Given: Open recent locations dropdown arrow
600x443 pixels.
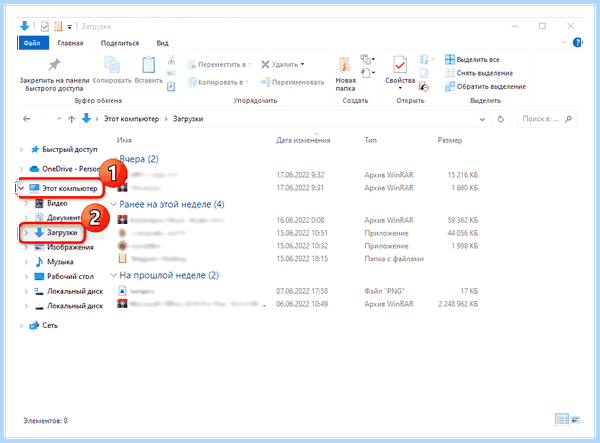Looking at the screenshot, I should click(59, 119).
